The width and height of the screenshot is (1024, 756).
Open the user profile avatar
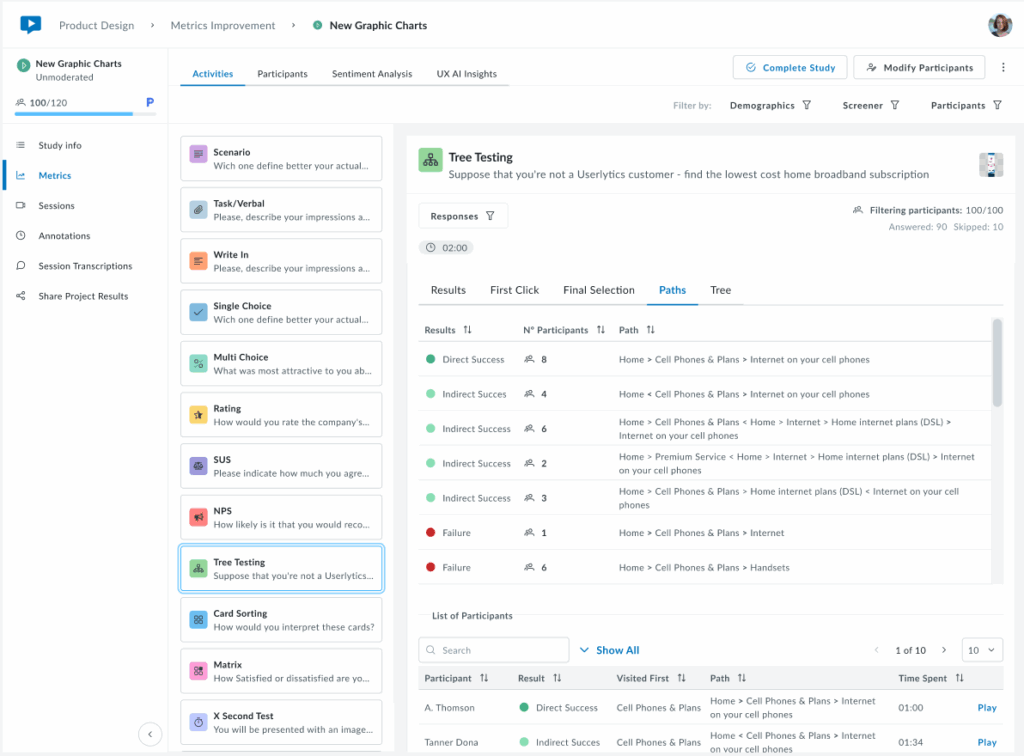pyautogui.click(x=1000, y=25)
